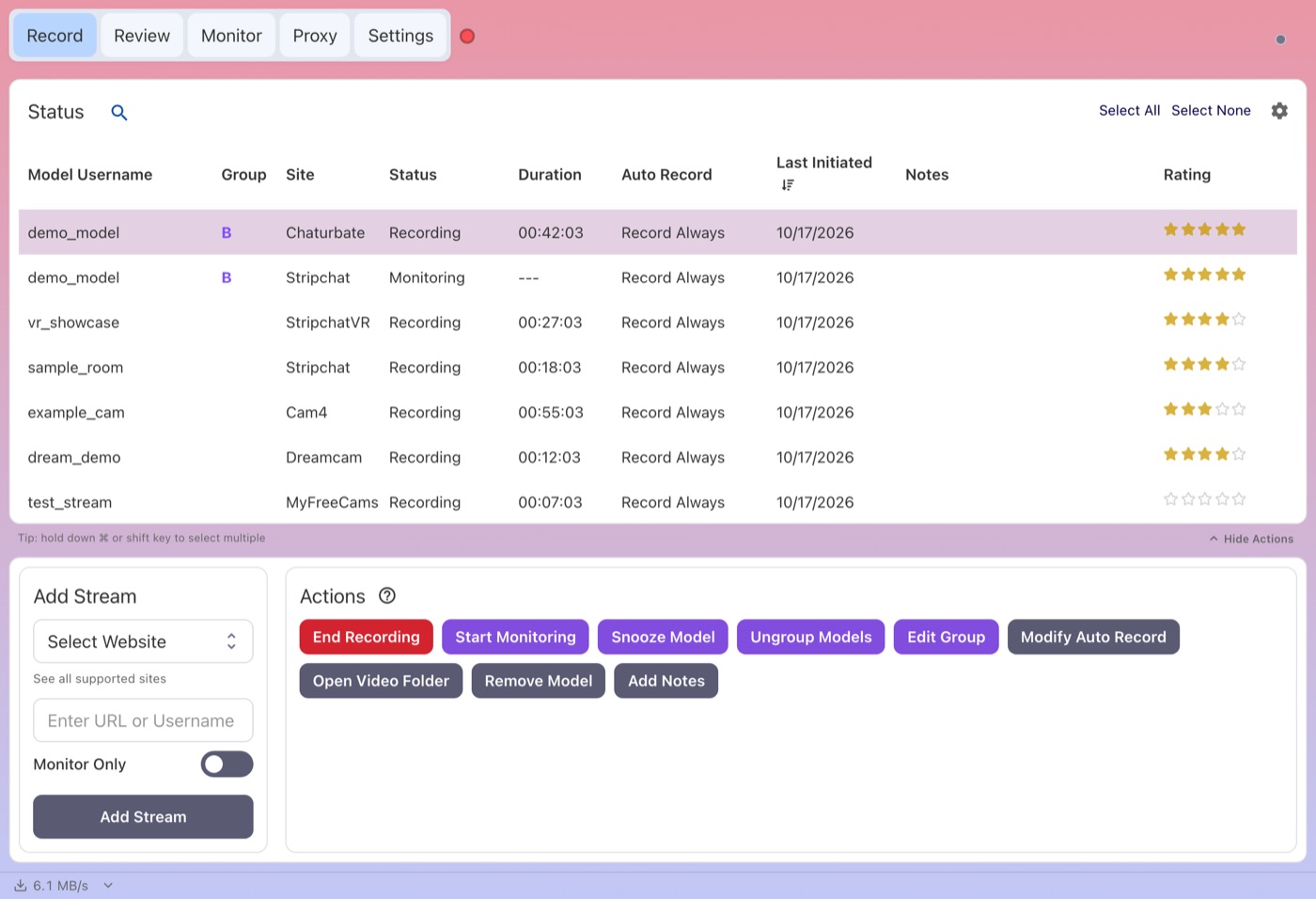Click star rating for sample_room row
Image resolution: width=1316 pixels, height=899 pixels.
1204,364
